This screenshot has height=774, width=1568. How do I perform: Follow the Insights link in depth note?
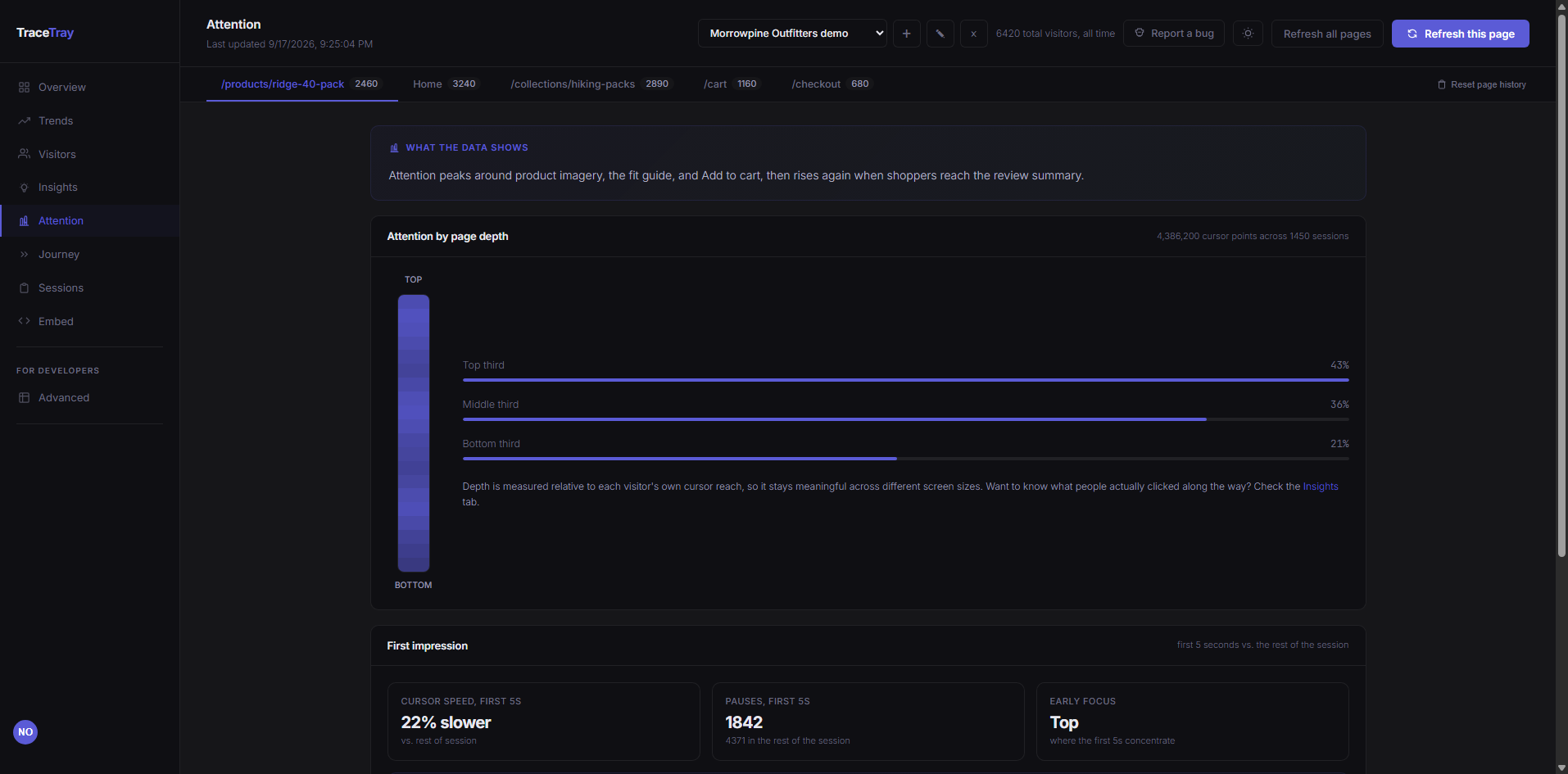coord(1321,487)
